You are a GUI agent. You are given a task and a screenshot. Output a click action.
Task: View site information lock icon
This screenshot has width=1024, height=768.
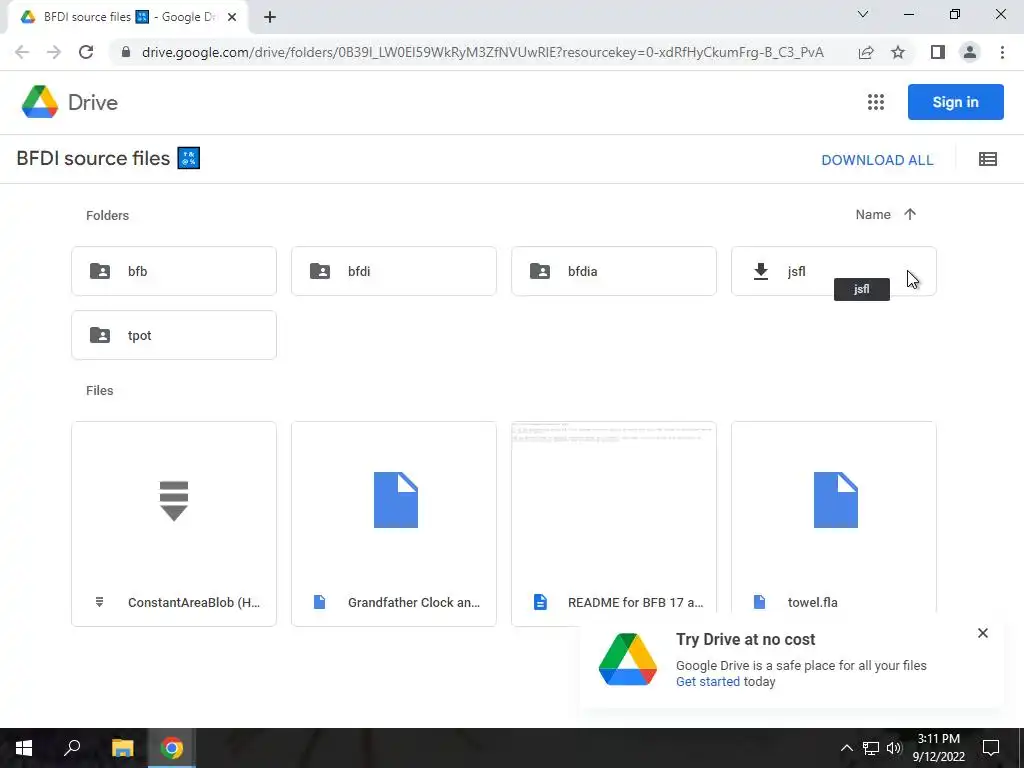pyautogui.click(x=125, y=52)
